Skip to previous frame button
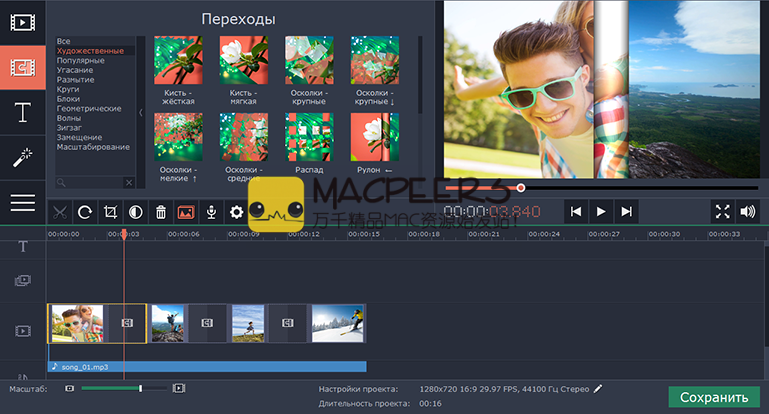Image resolution: width=769 pixels, height=414 pixels. coord(576,211)
